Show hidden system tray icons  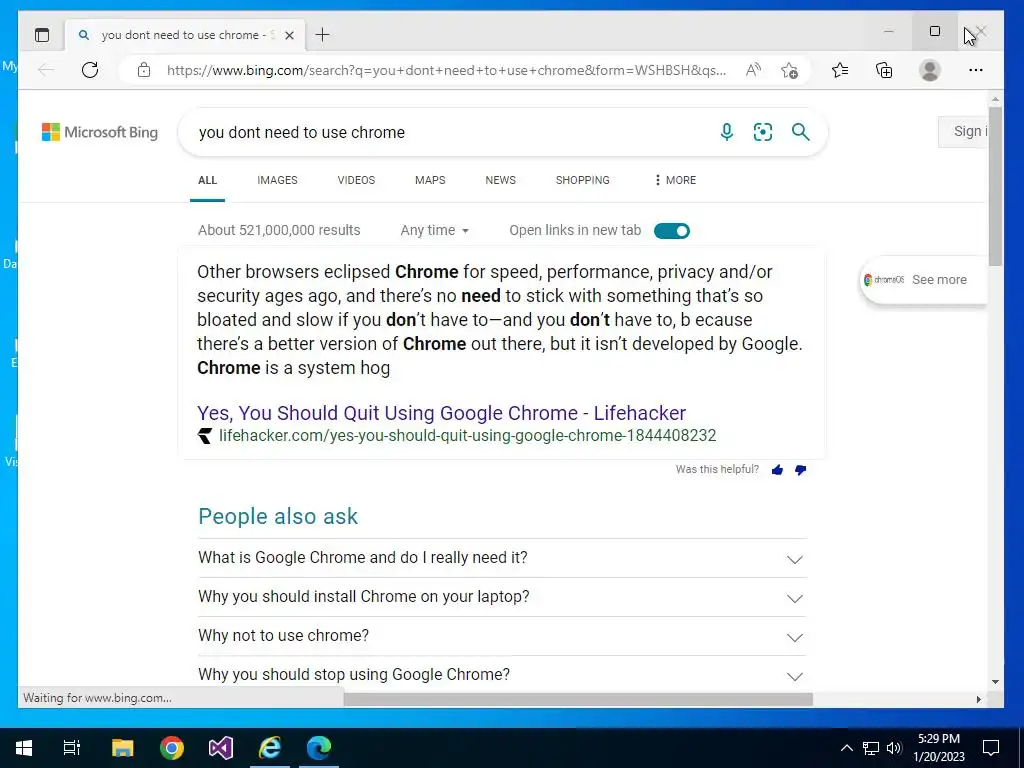(846, 748)
